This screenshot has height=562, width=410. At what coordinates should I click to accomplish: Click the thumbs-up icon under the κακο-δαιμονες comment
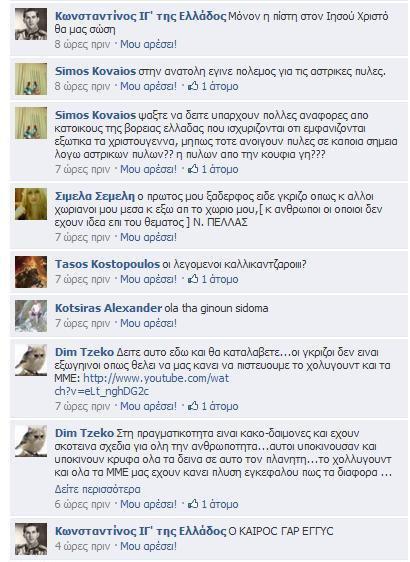point(193,504)
